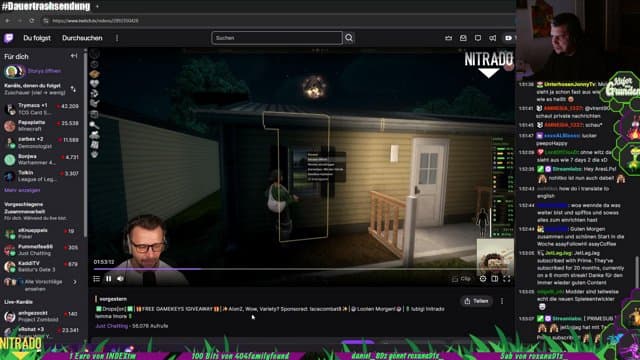The width and height of the screenshot is (640, 360).
Task: Click 'Mehr anzeigen' under followed channels
Action: point(22,190)
